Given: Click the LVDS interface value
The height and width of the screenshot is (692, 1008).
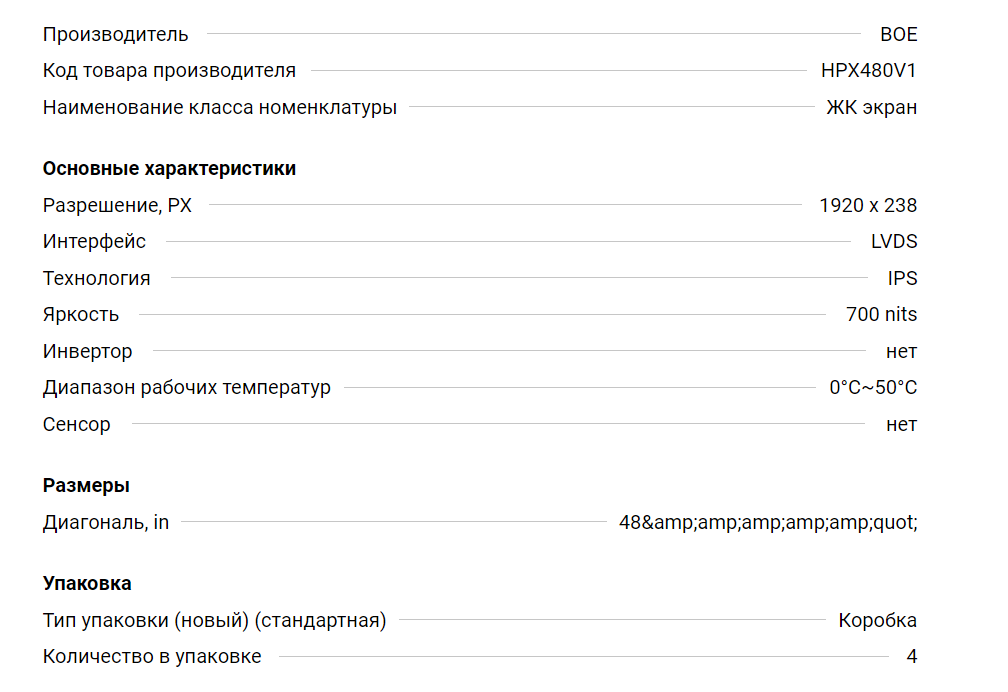Looking at the screenshot, I should click(x=894, y=241).
